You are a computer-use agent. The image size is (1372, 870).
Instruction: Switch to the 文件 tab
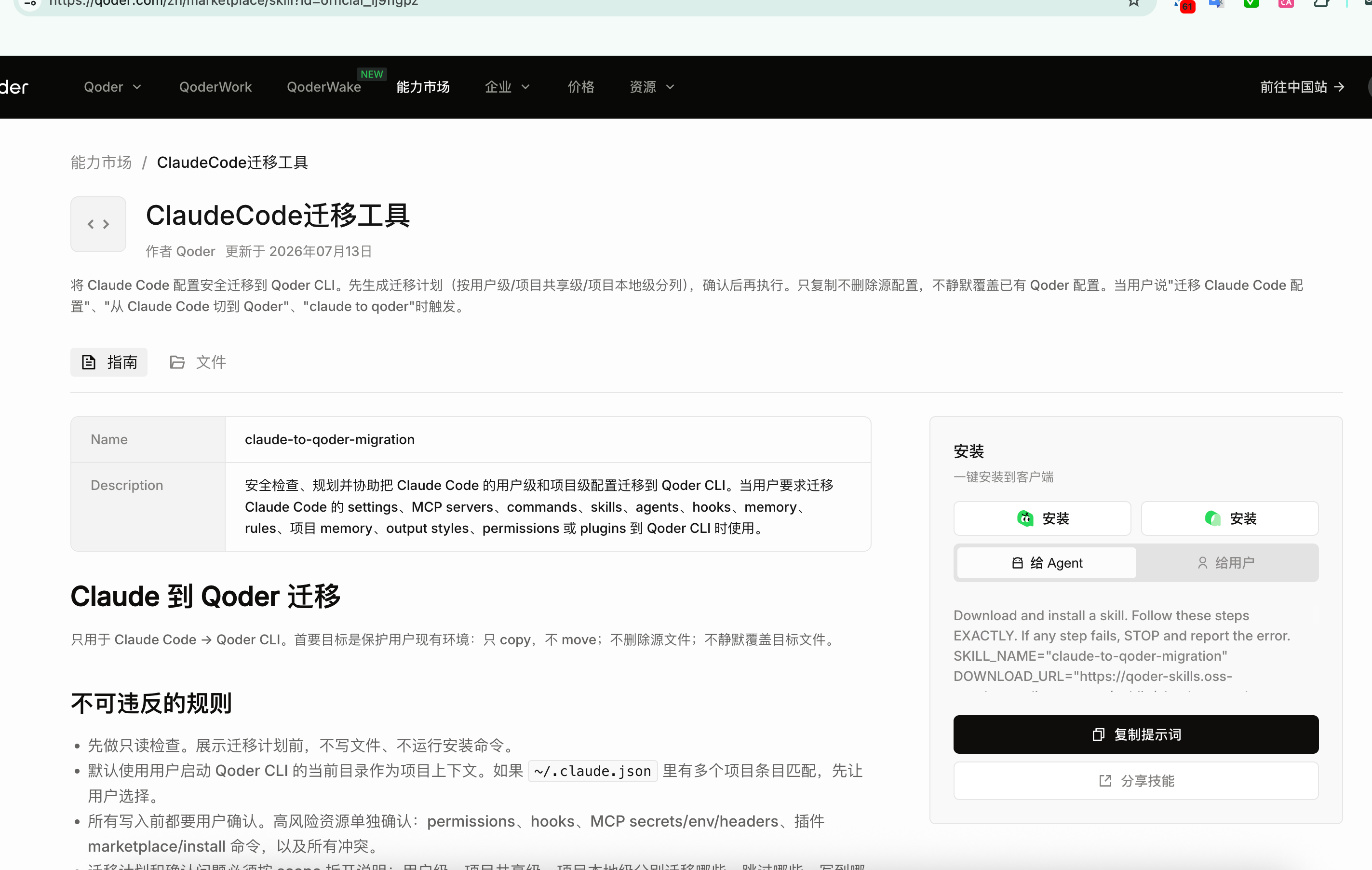pyautogui.click(x=198, y=362)
